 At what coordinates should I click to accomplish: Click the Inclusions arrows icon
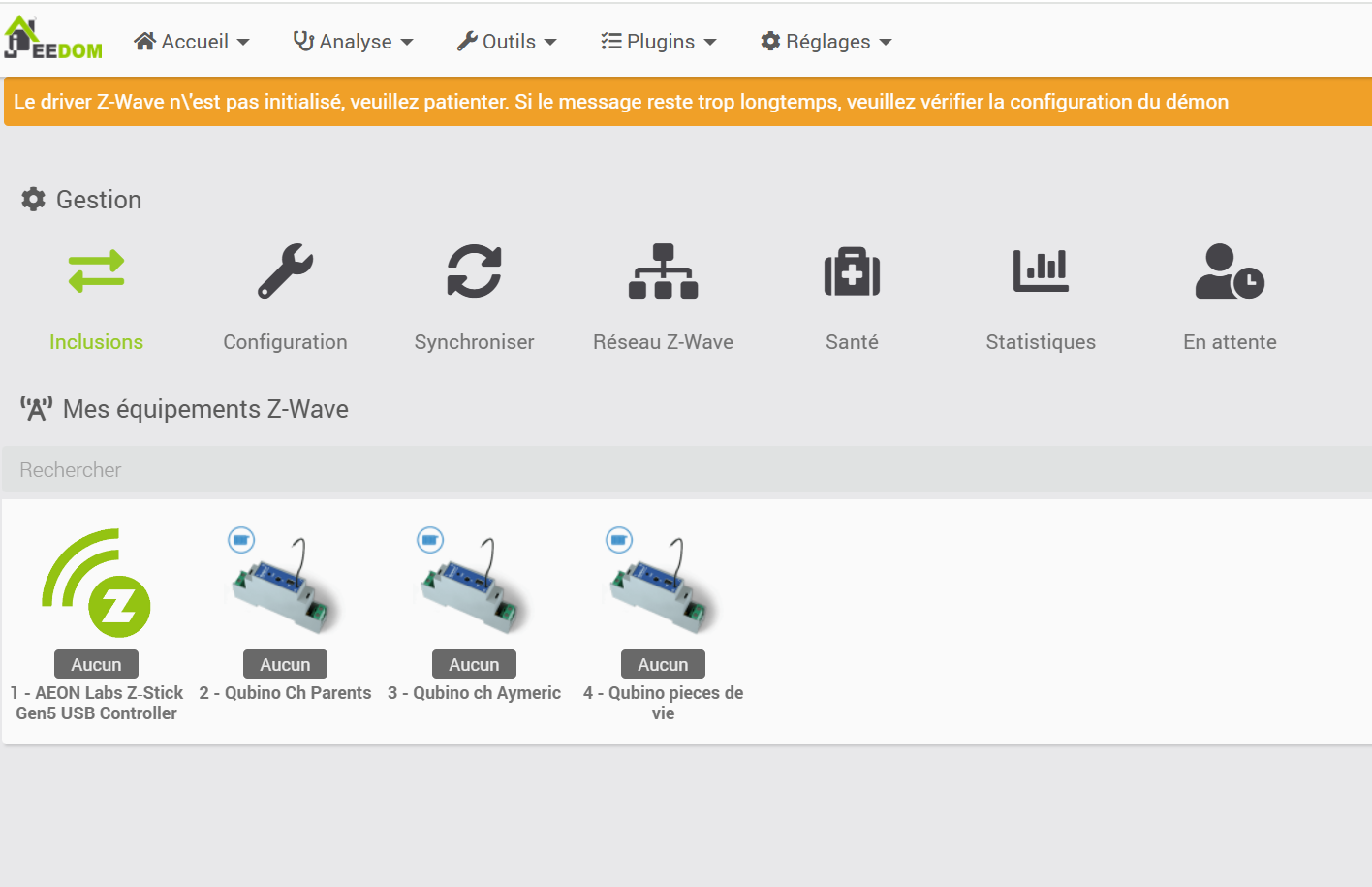tap(97, 271)
